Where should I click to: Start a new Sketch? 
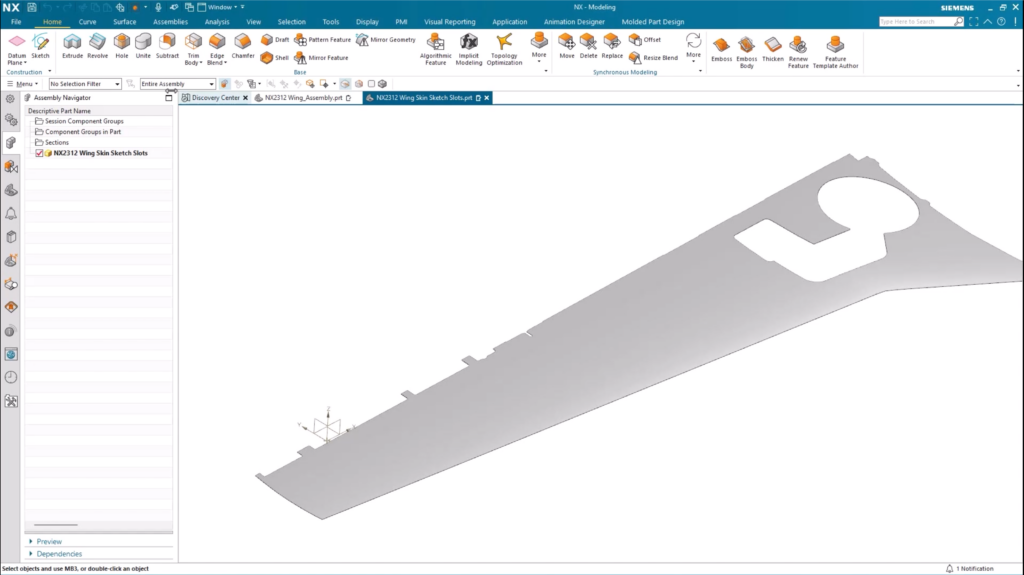coord(40,45)
